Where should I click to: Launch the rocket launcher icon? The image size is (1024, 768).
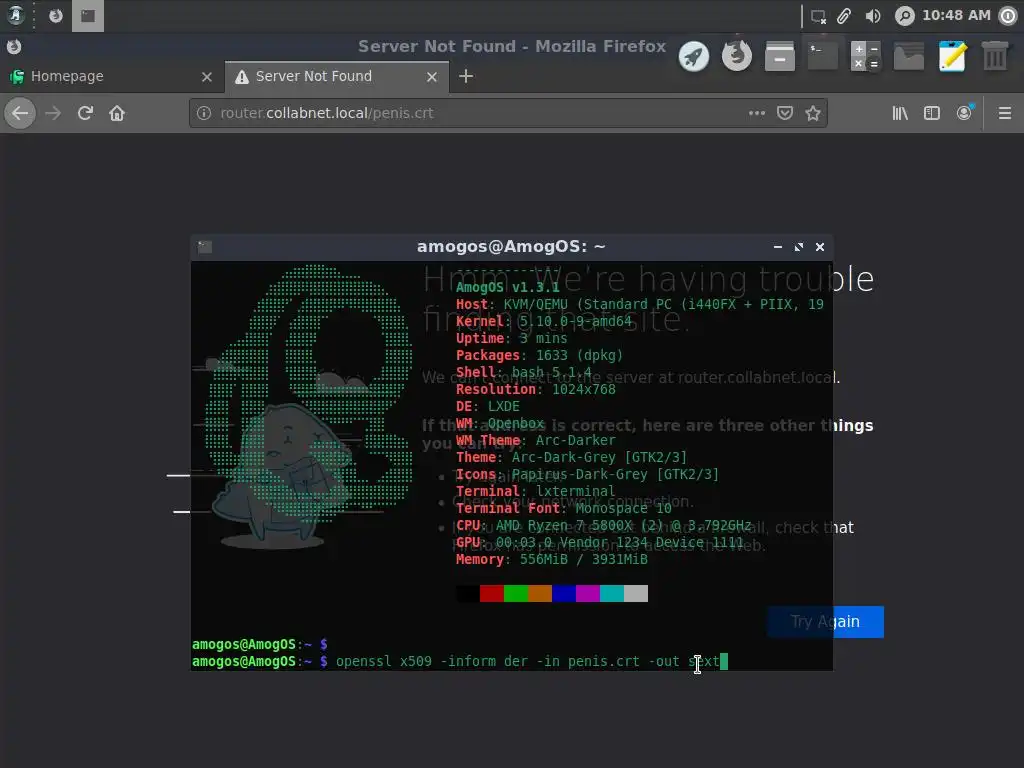[x=694, y=56]
